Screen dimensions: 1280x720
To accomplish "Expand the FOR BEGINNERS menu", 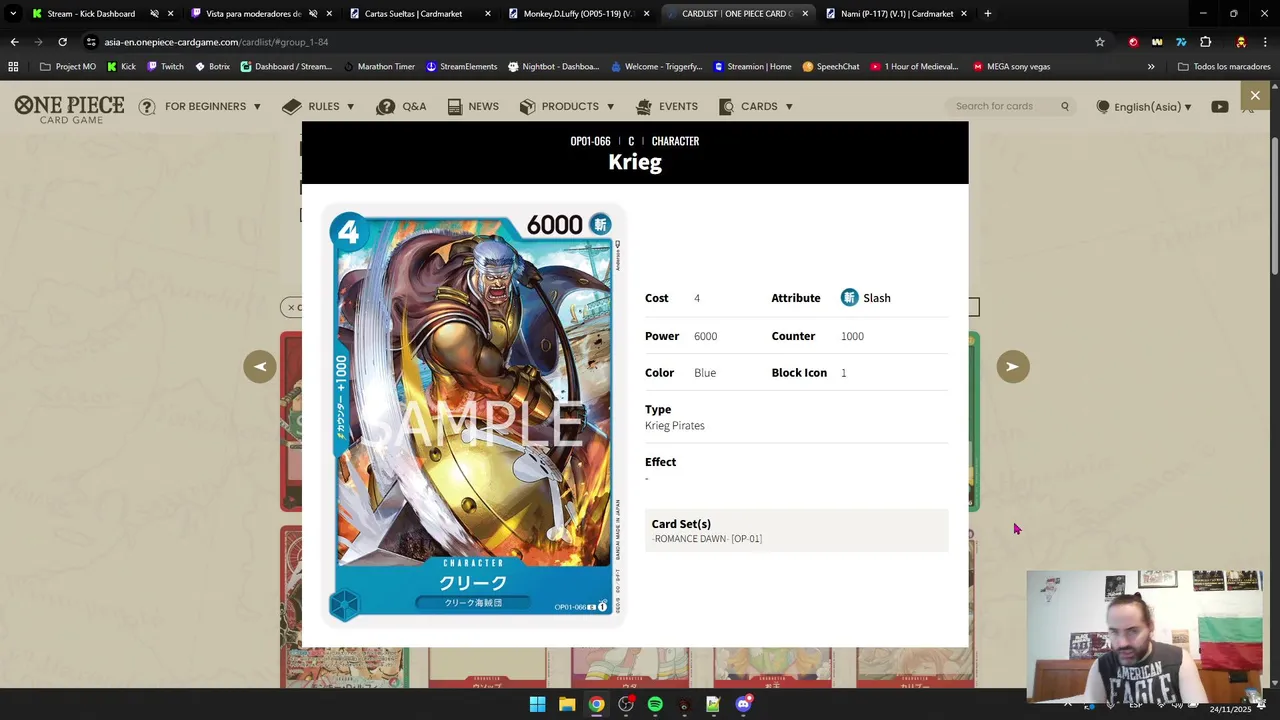I will coord(200,106).
